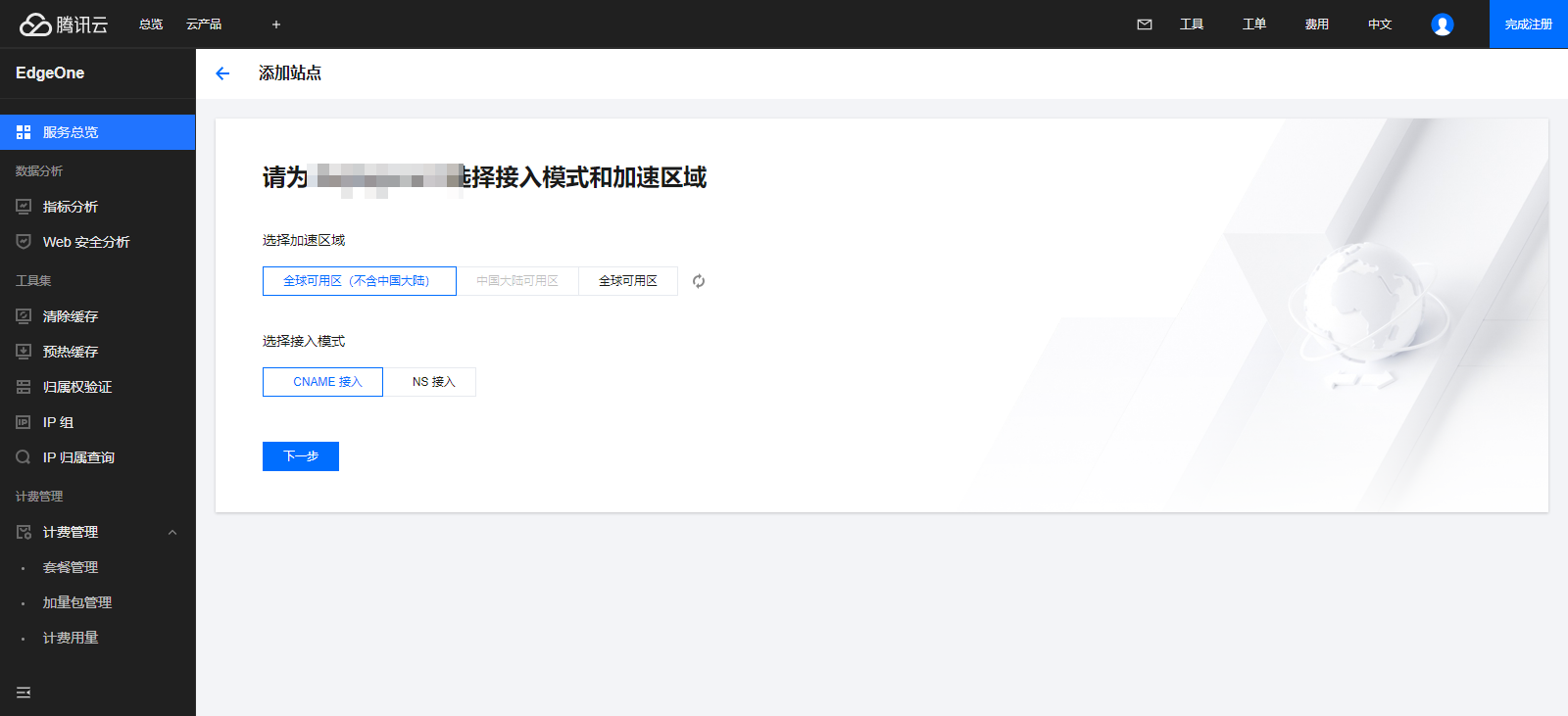Click the plus icon in top bar
Viewport: 1568px width, 716px height.
276,24
